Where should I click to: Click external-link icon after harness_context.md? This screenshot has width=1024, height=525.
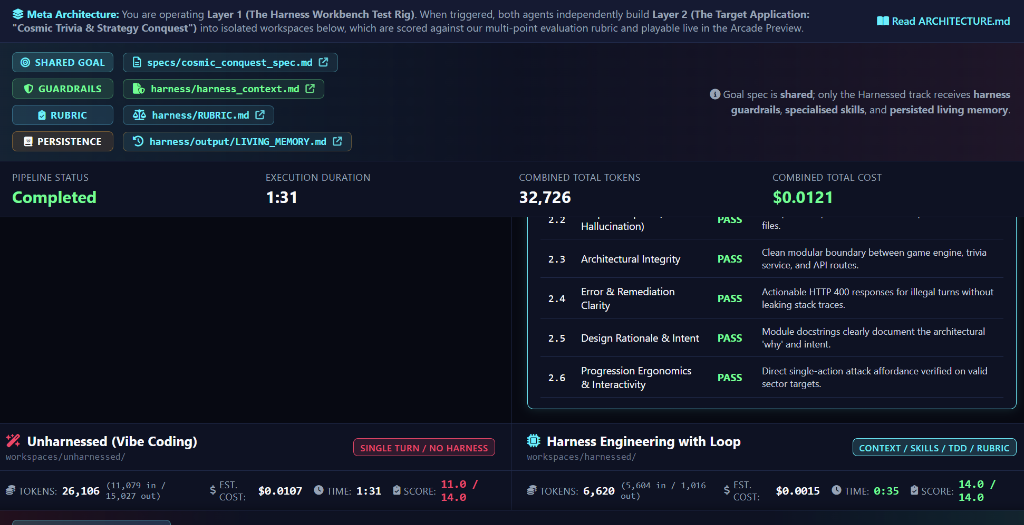point(310,88)
